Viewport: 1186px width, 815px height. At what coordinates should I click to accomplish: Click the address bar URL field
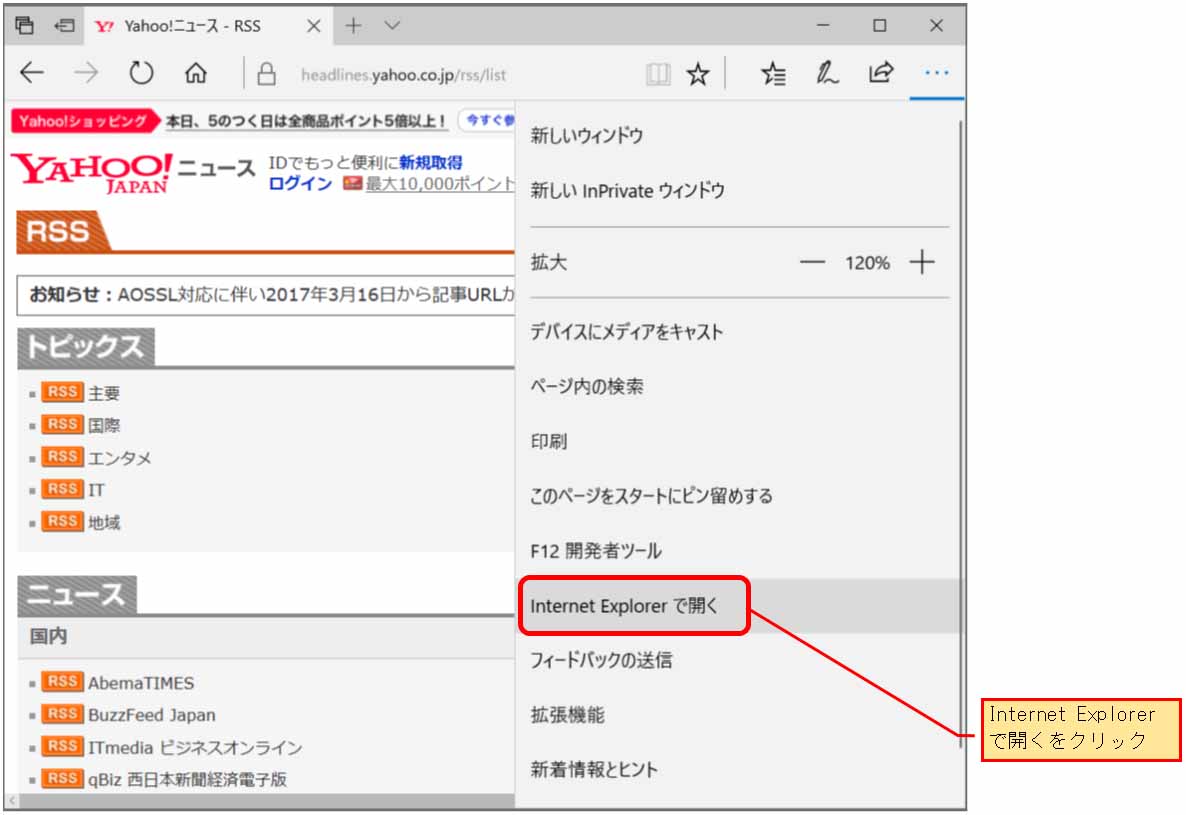[x=403, y=75]
